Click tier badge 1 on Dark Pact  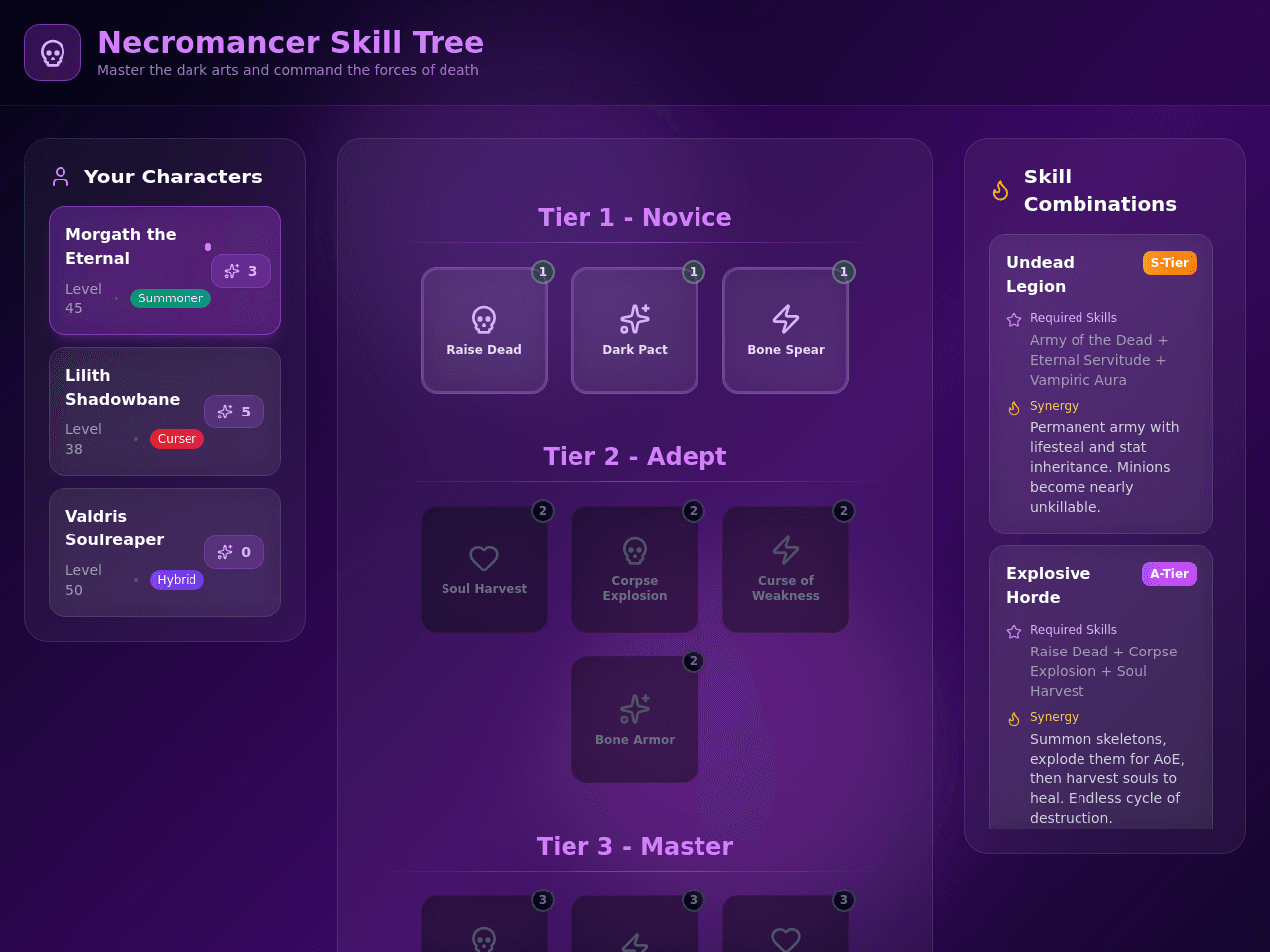[694, 272]
